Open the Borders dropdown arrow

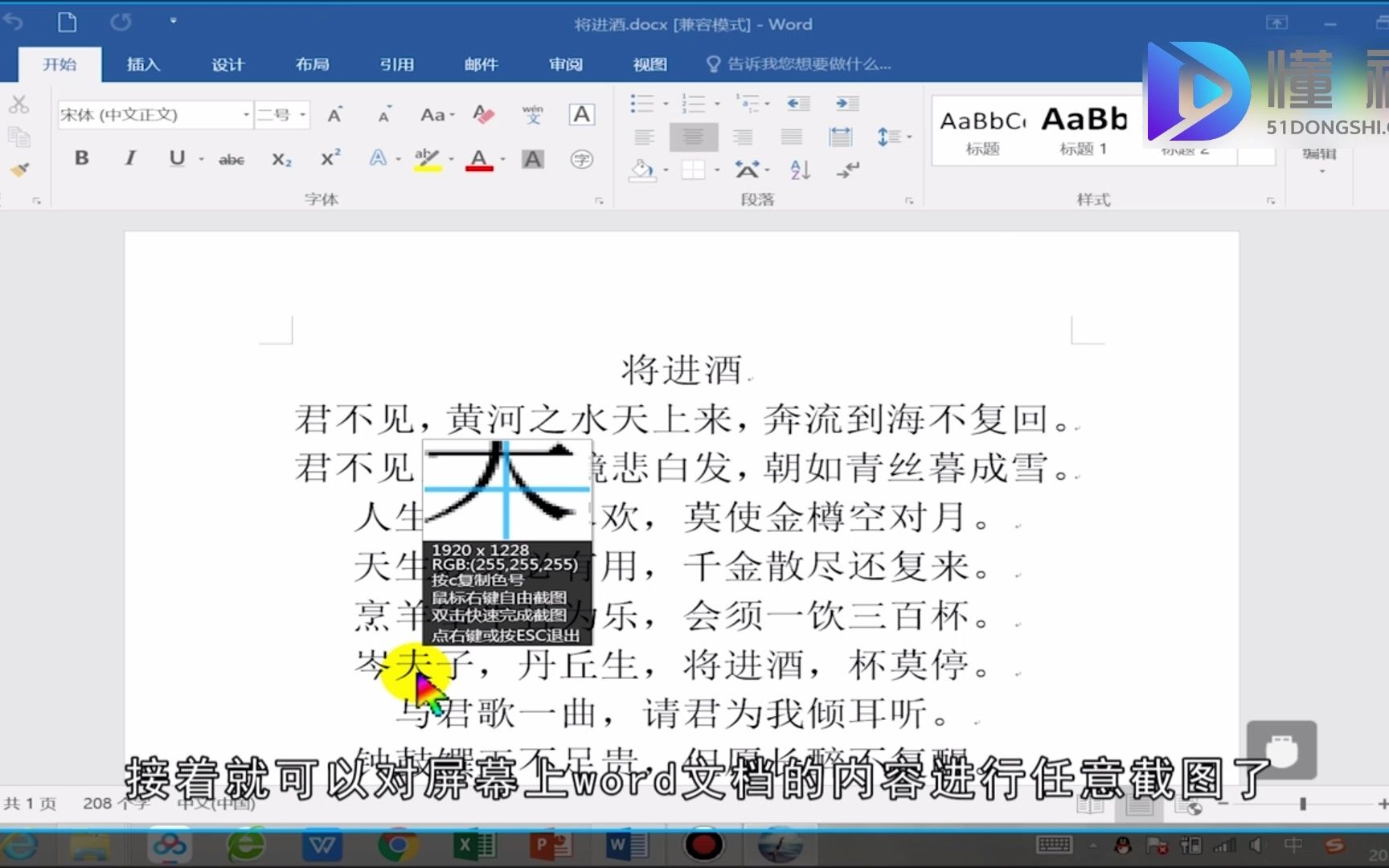pos(717,170)
